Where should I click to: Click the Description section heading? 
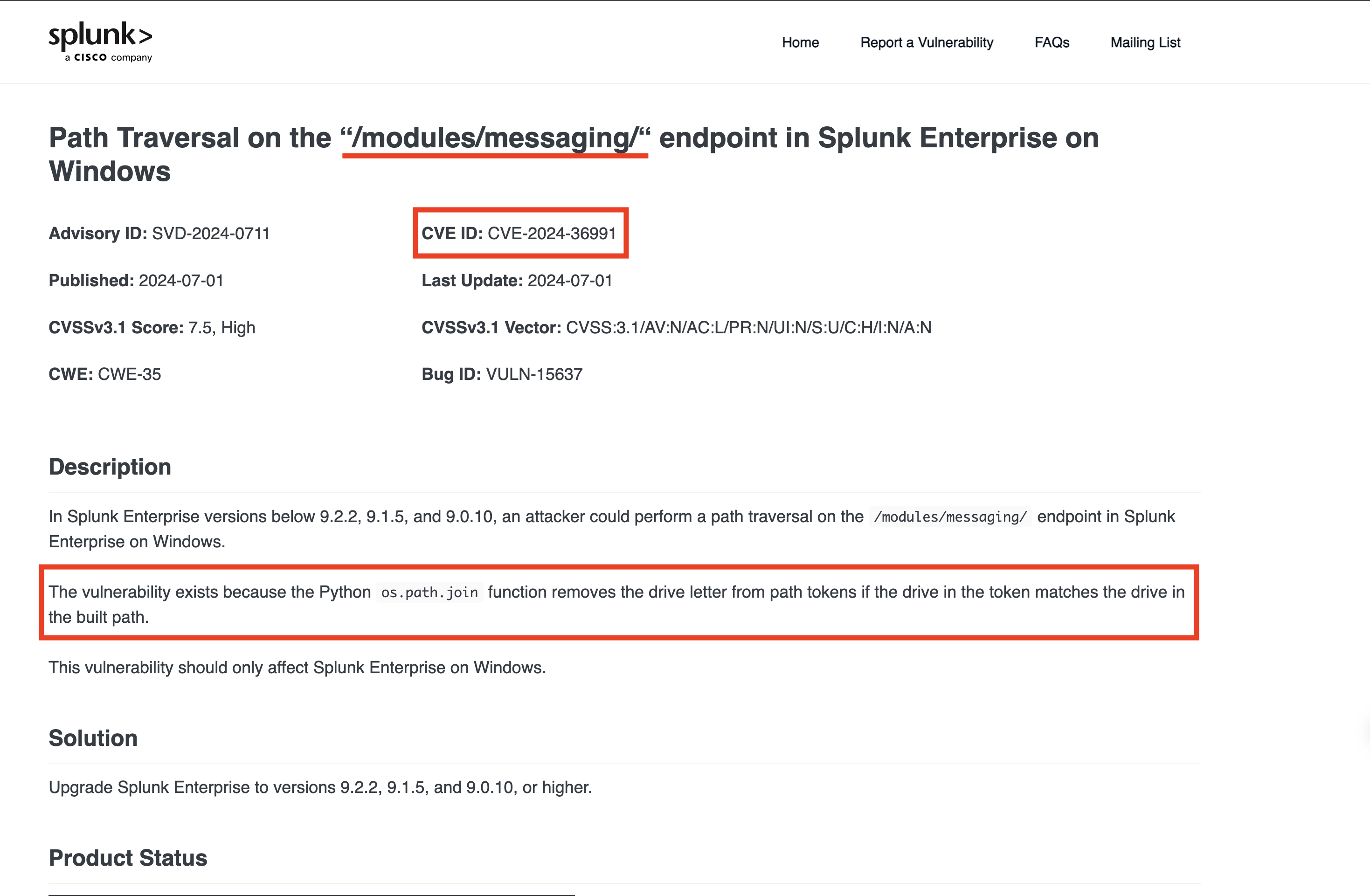[110, 467]
